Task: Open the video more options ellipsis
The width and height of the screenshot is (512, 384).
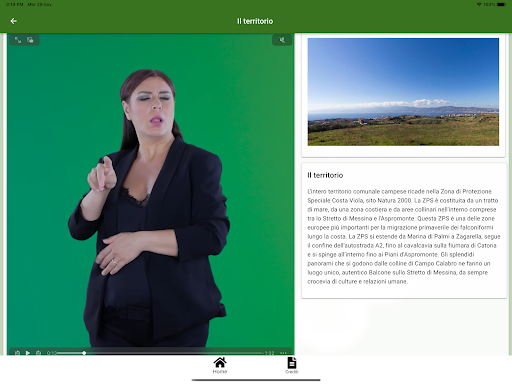Action: coord(283,353)
